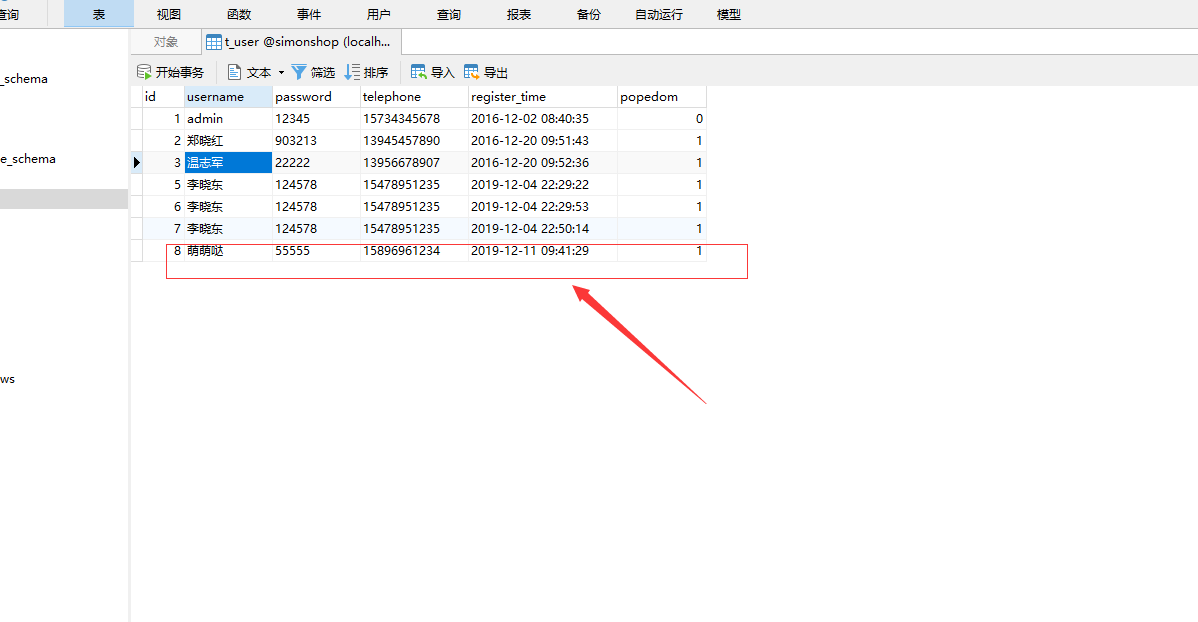Click register_time 2016-12-20 09:51:43
Viewport: 1198px width, 622px height.
(x=542, y=141)
